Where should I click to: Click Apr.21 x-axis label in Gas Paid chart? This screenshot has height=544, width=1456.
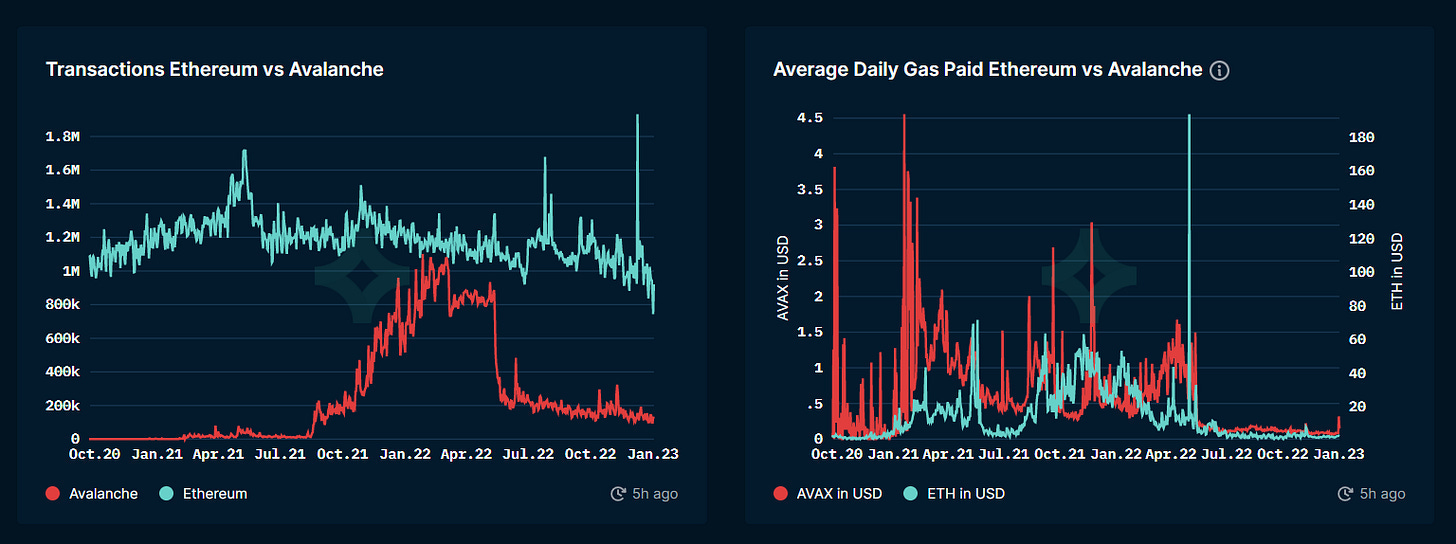pyautogui.click(x=947, y=454)
